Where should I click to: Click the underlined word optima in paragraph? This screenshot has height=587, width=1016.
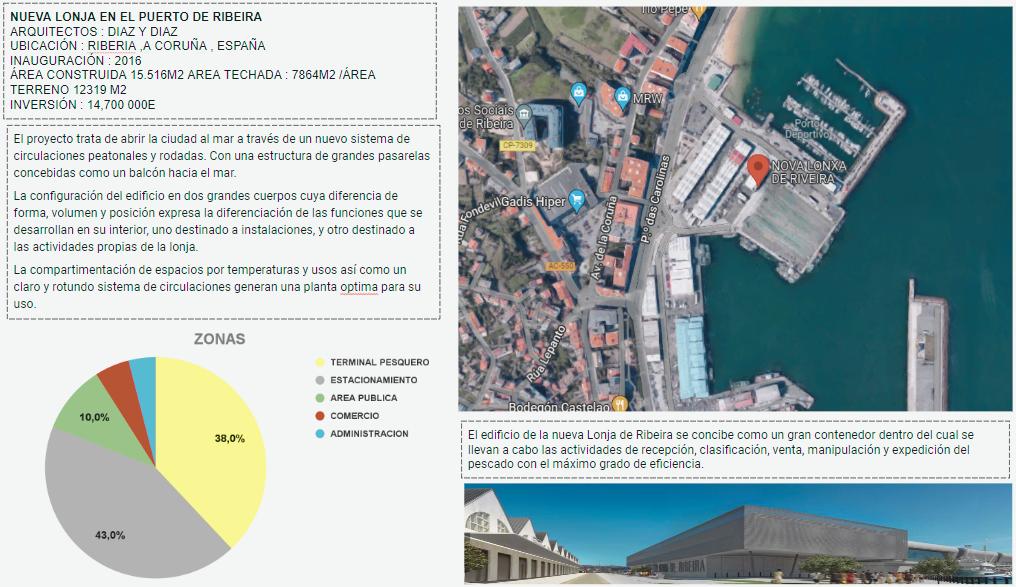click(359, 287)
